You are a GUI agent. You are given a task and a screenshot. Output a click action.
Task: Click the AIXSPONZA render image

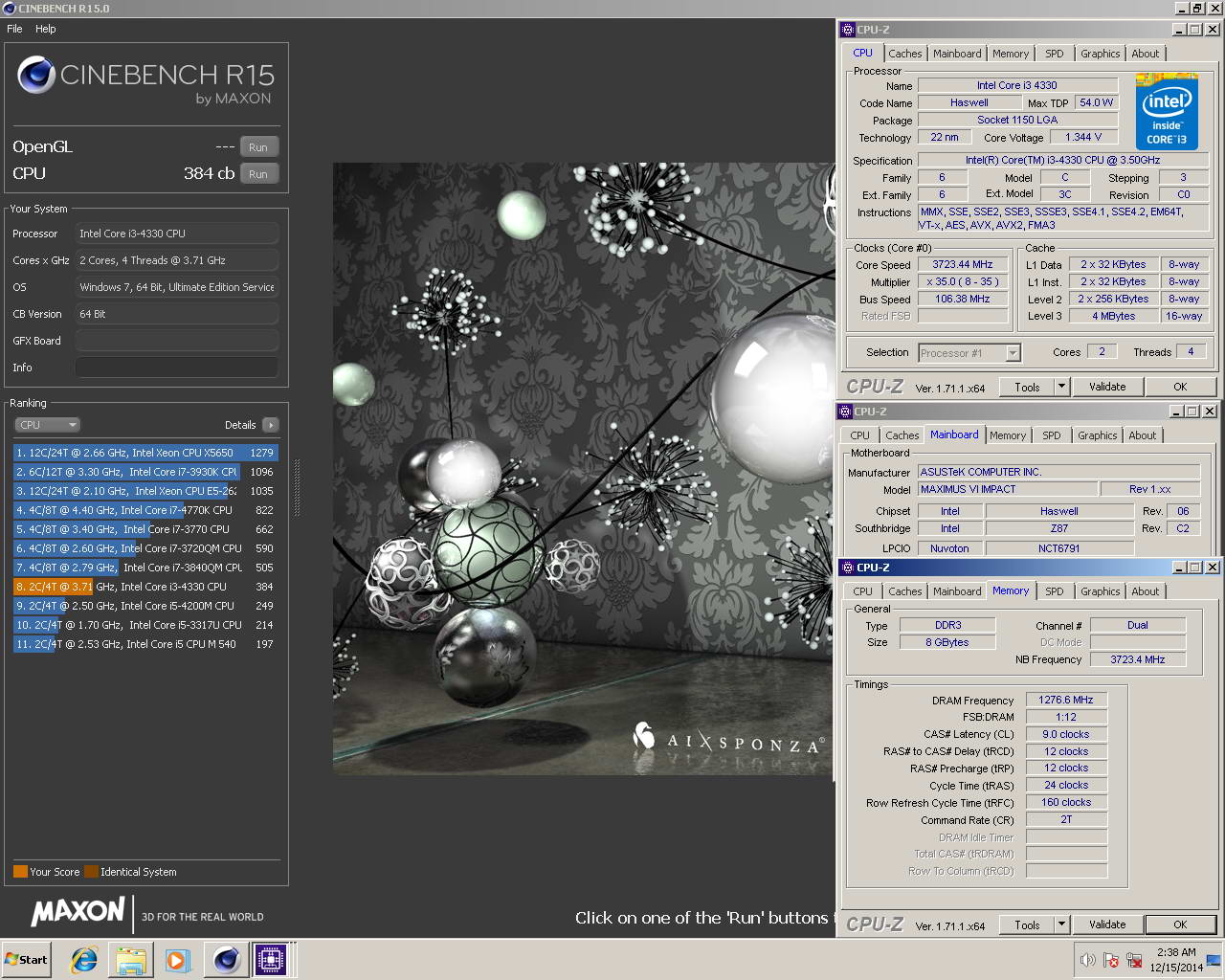[x=584, y=469]
